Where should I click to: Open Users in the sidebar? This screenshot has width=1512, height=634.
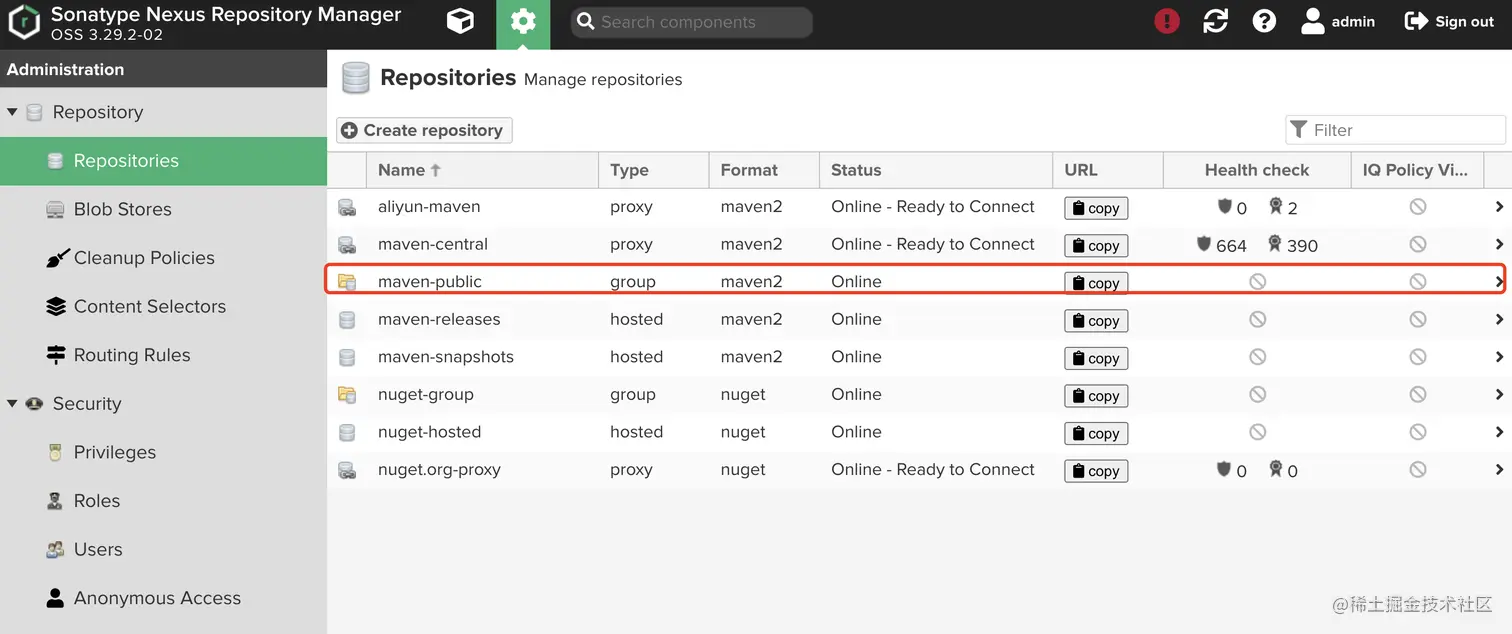tap(163, 550)
